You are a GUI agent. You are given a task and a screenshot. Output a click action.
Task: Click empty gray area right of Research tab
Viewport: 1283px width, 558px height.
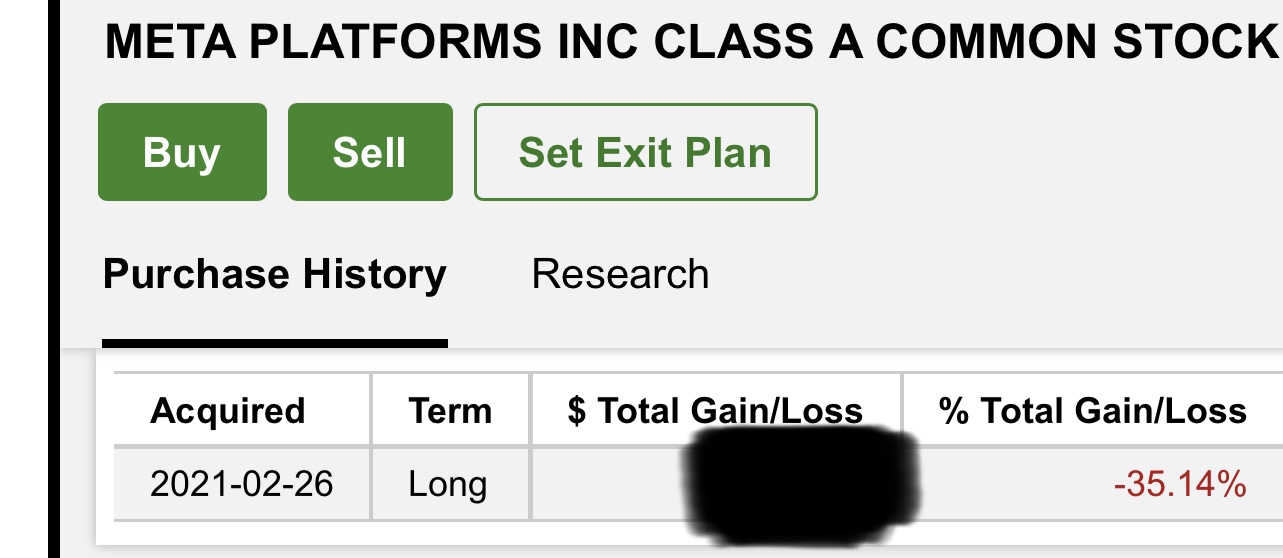(x=990, y=274)
